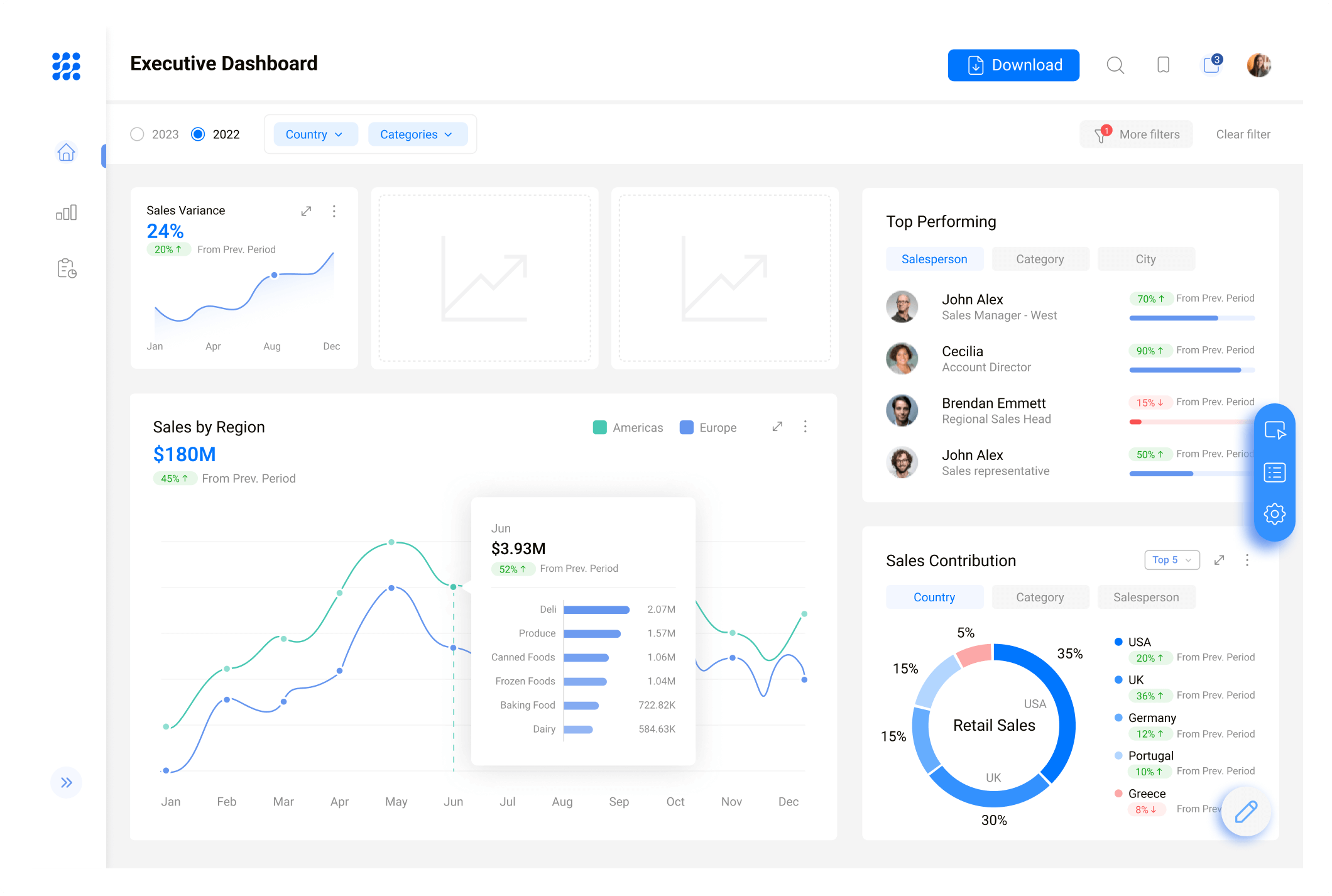Click Brendan Emmett's red progress bar
This screenshot has width=1332, height=896.
(x=1192, y=422)
